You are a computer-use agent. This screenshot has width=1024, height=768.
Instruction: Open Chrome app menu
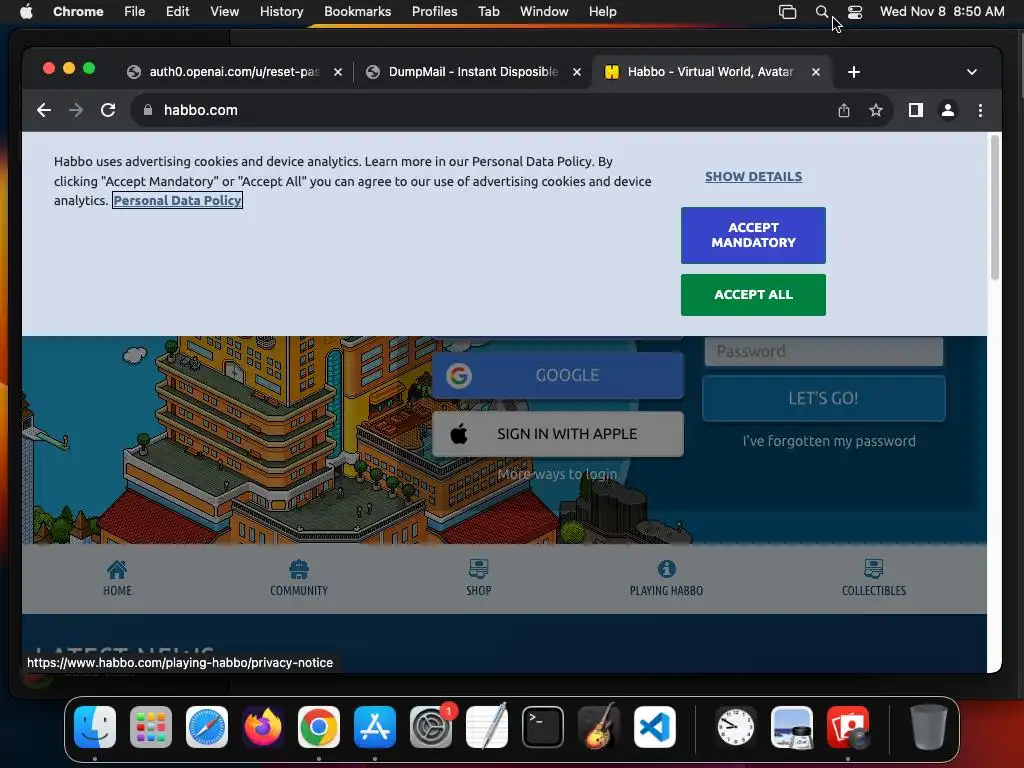pyautogui.click(x=78, y=12)
